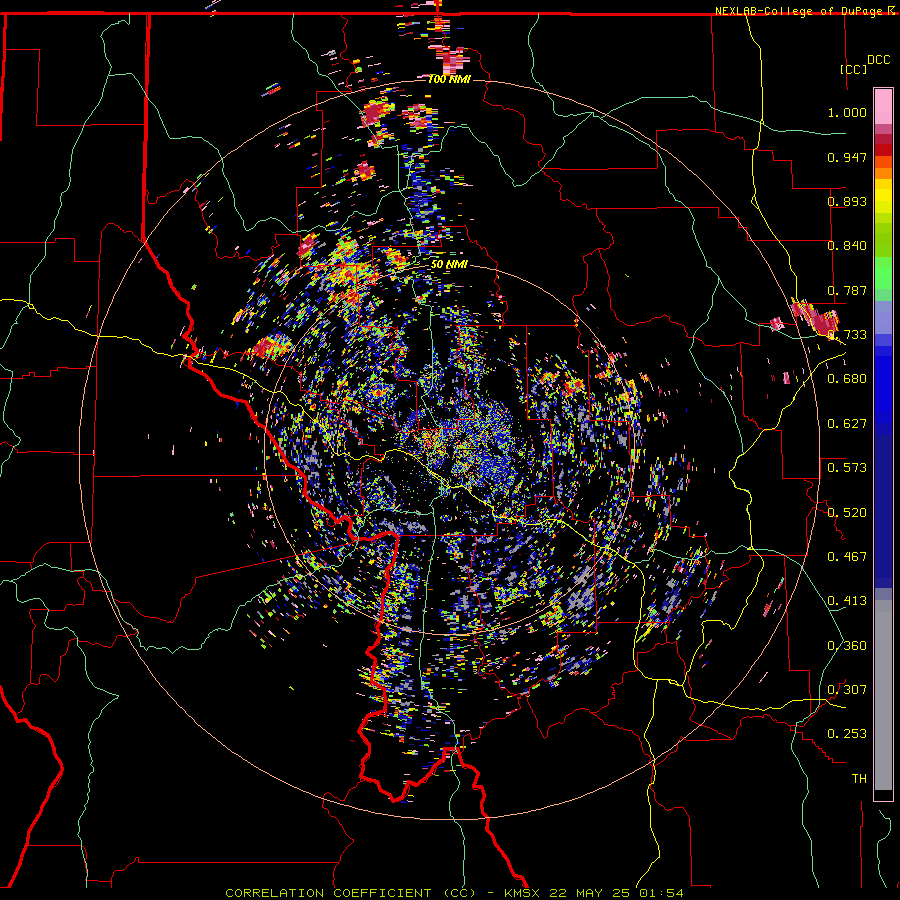Click the 0.840 legend value
900x900 pixels.
coord(847,246)
